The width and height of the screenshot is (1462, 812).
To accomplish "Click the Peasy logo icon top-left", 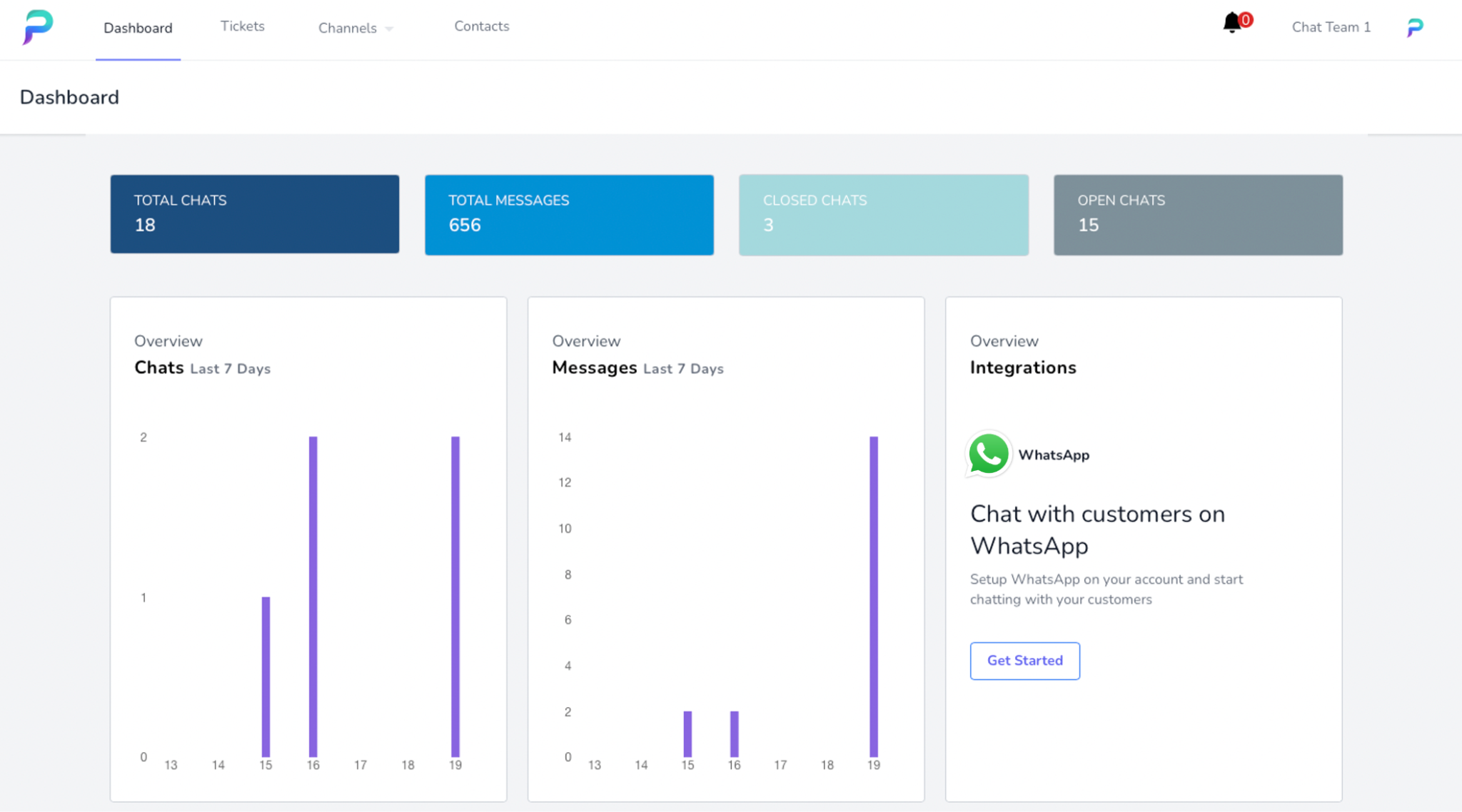I will (37, 27).
